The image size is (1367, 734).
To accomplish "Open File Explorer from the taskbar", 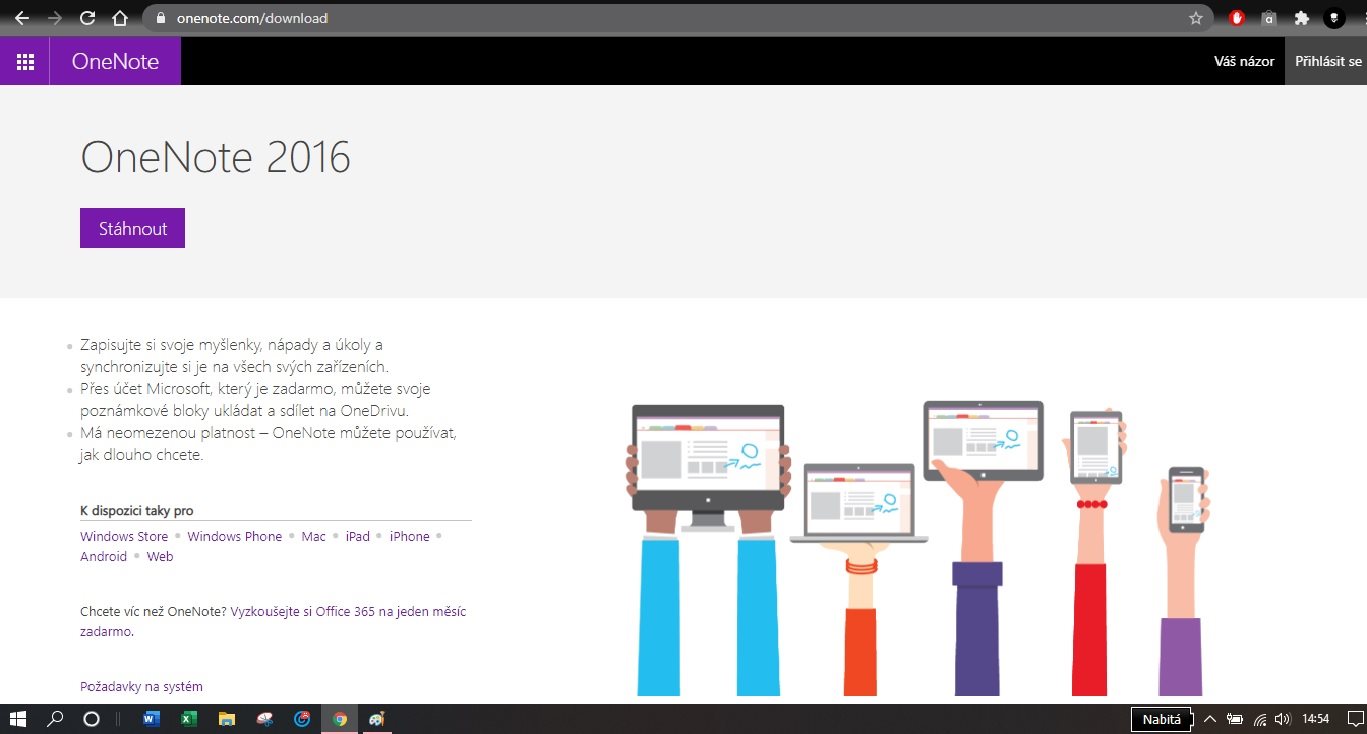I will (x=227, y=719).
